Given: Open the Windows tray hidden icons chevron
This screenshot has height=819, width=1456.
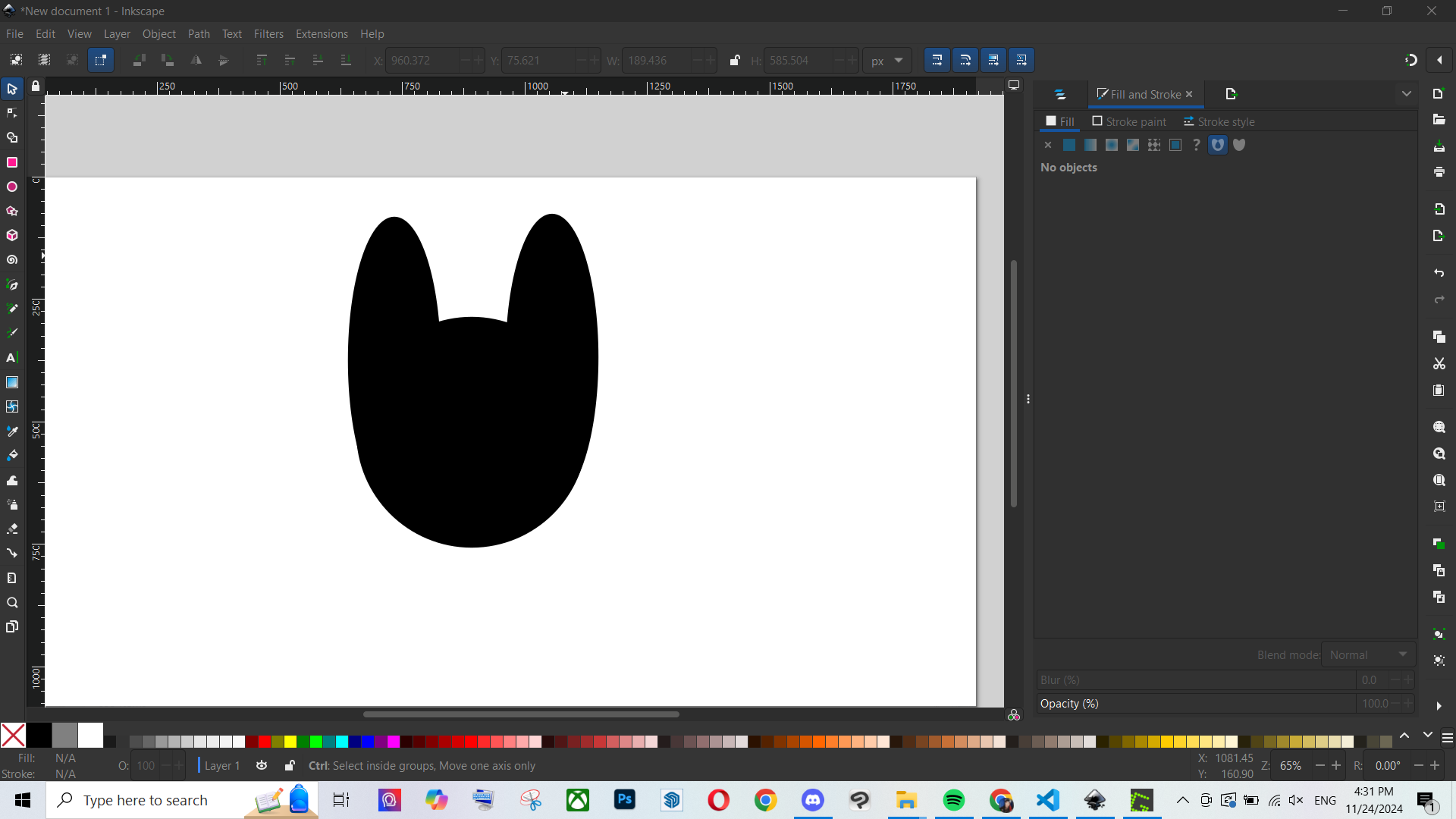Looking at the screenshot, I should (x=1182, y=800).
